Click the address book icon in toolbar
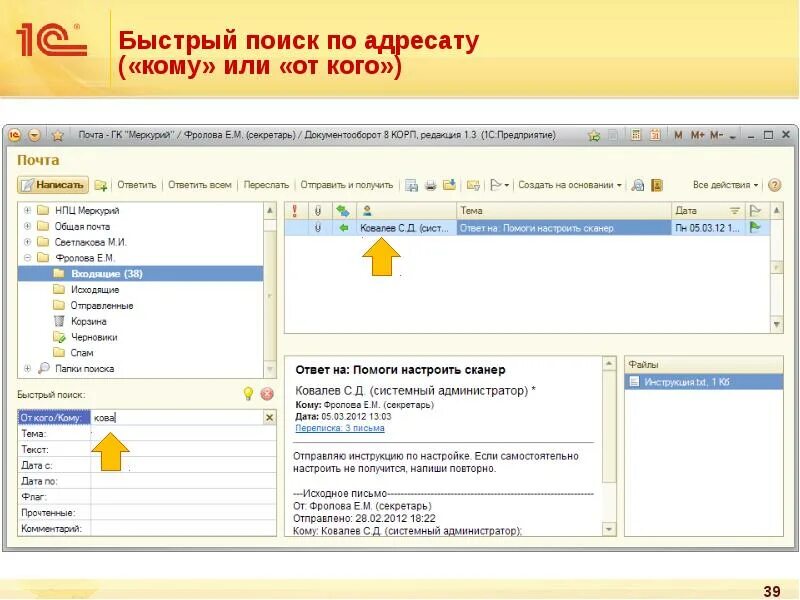The width and height of the screenshot is (800, 600). tap(657, 185)
